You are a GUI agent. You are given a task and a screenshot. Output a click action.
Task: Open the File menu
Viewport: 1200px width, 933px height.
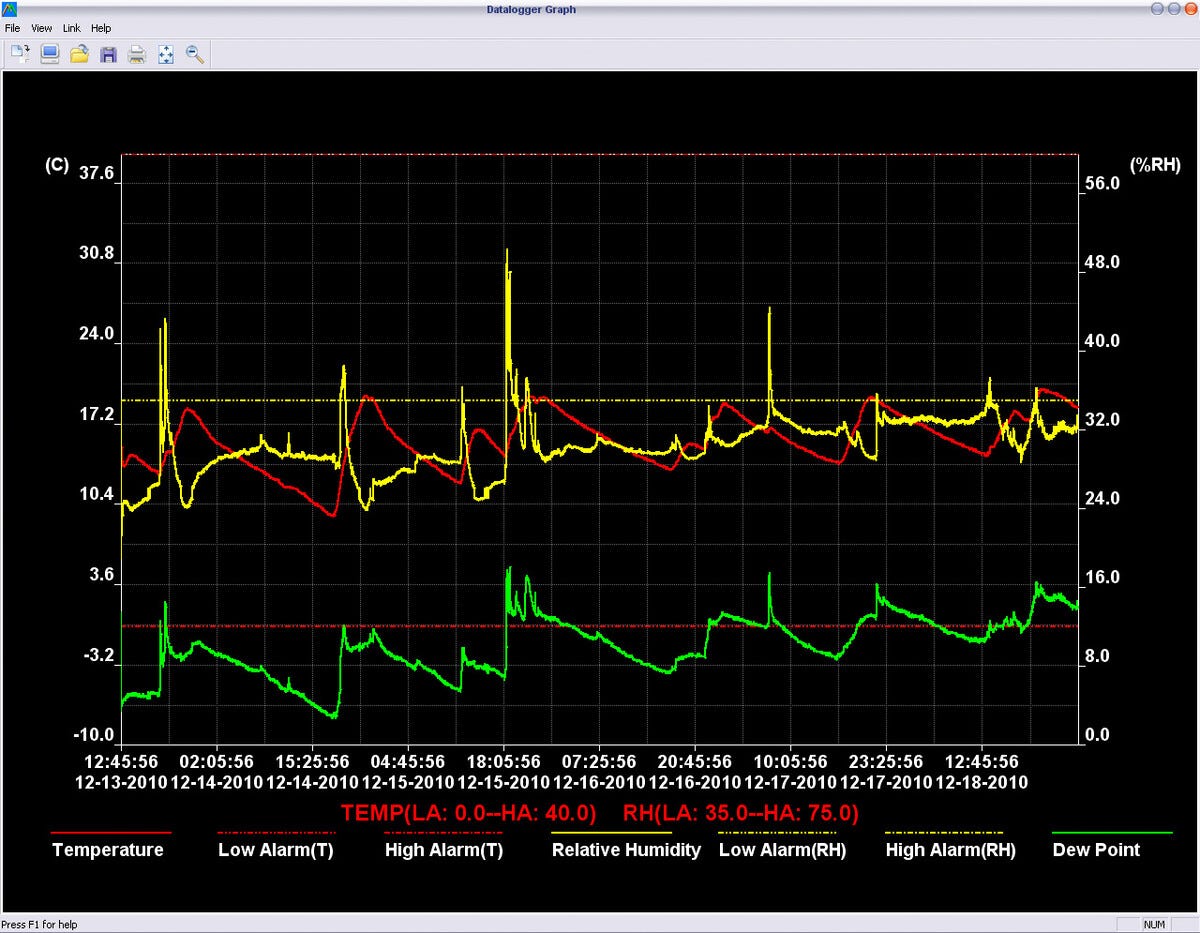[12, 28]
